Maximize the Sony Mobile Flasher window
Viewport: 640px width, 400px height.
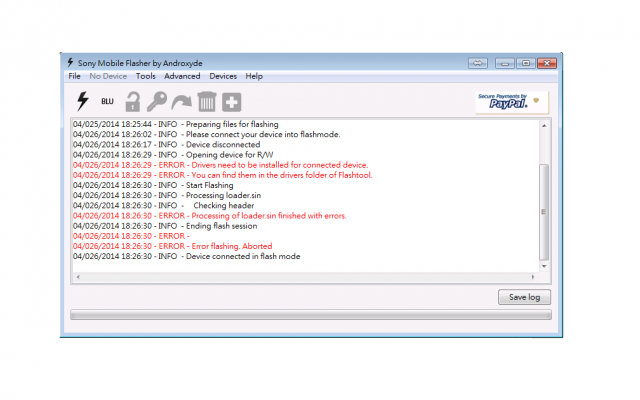[x=526, y=63]
